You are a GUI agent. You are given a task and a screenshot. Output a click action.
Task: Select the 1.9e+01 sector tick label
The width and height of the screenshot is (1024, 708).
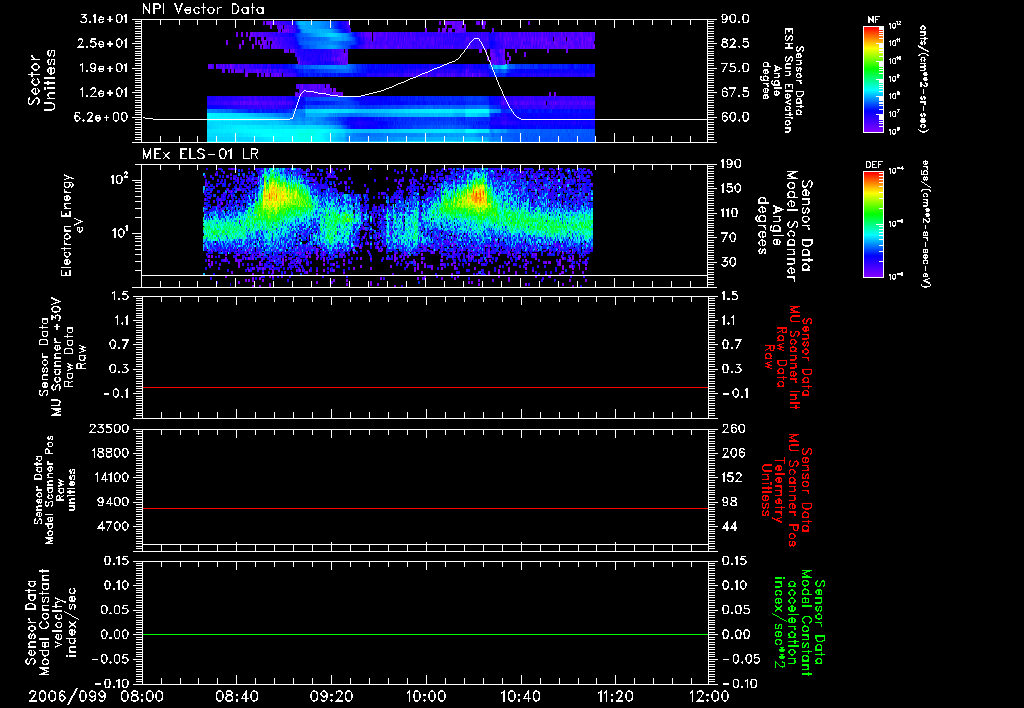[x=104, y=69]
